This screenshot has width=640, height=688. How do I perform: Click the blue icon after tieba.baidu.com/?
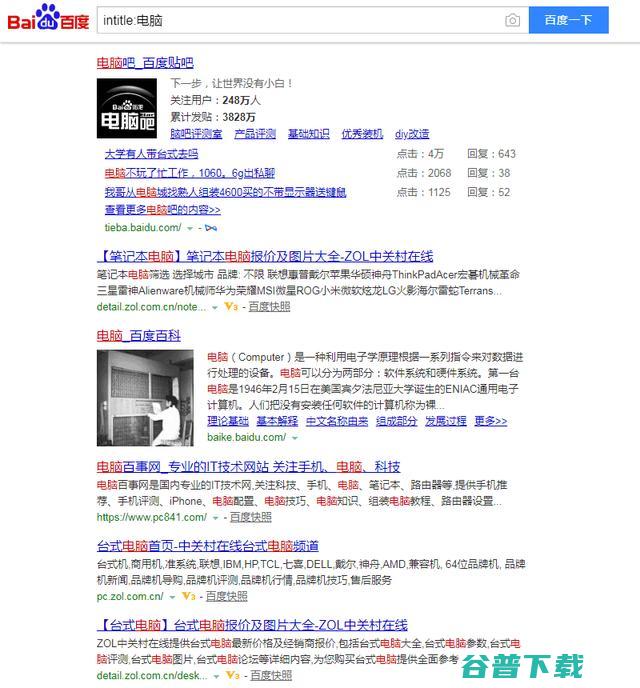tap(211, 228)
